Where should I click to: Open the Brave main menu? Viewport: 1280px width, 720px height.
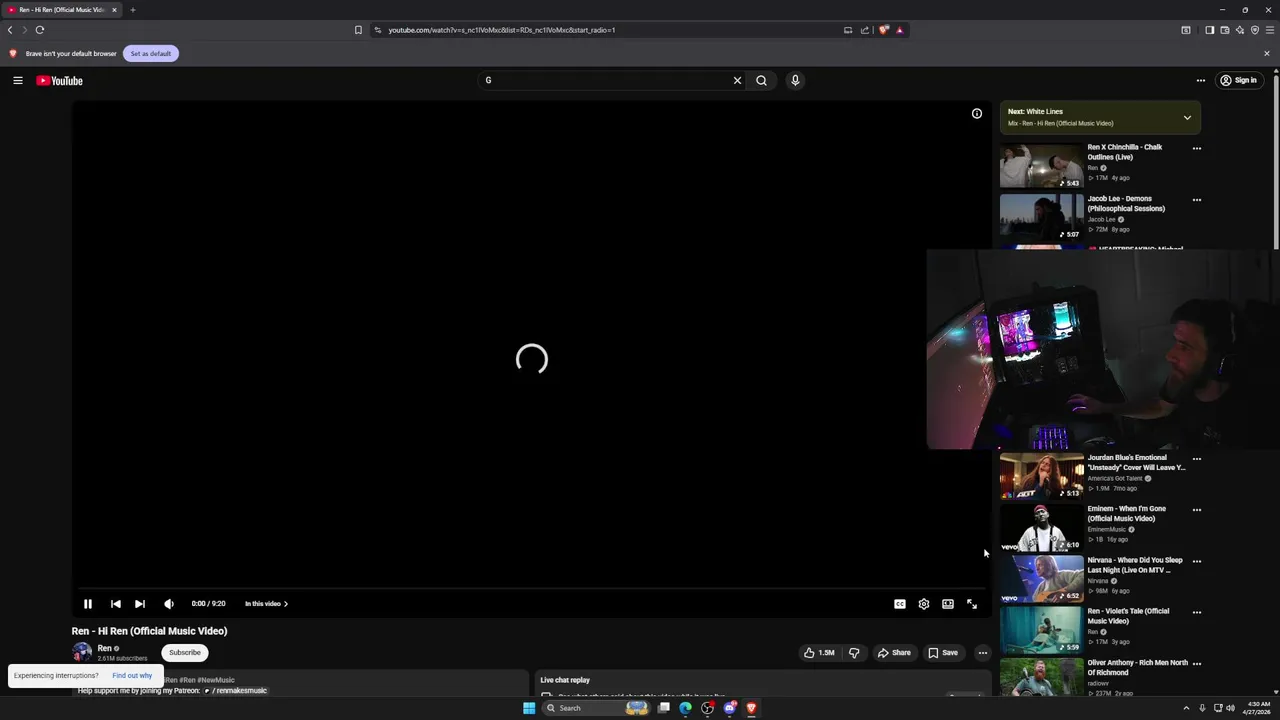(1270, 30)
